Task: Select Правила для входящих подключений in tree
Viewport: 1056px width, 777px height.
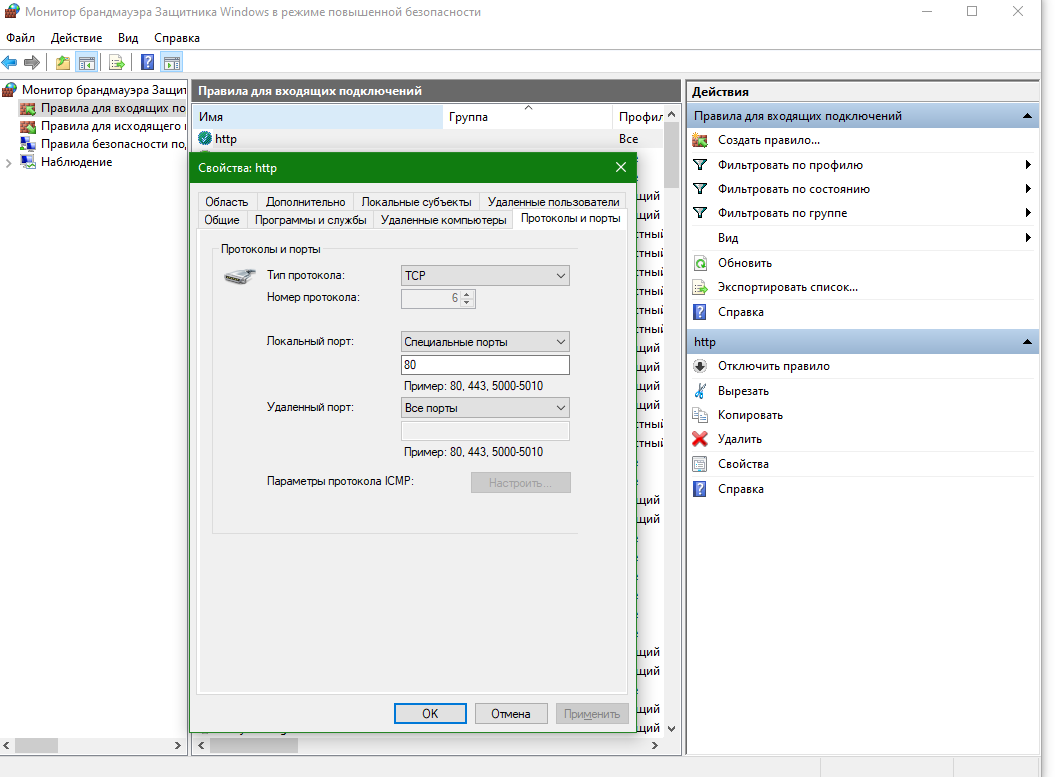Action: [102, 108]
